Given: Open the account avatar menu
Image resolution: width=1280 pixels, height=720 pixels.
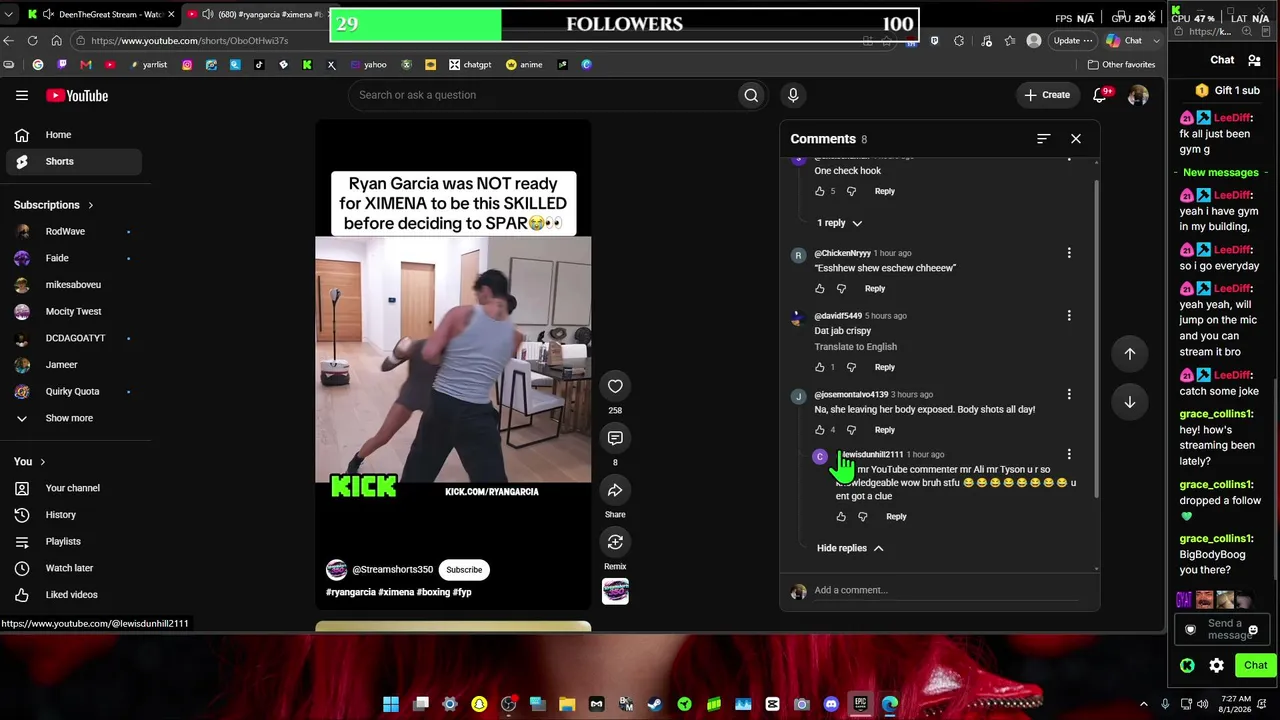Looking at the screenshot, I should click(x=1138, y=95).
